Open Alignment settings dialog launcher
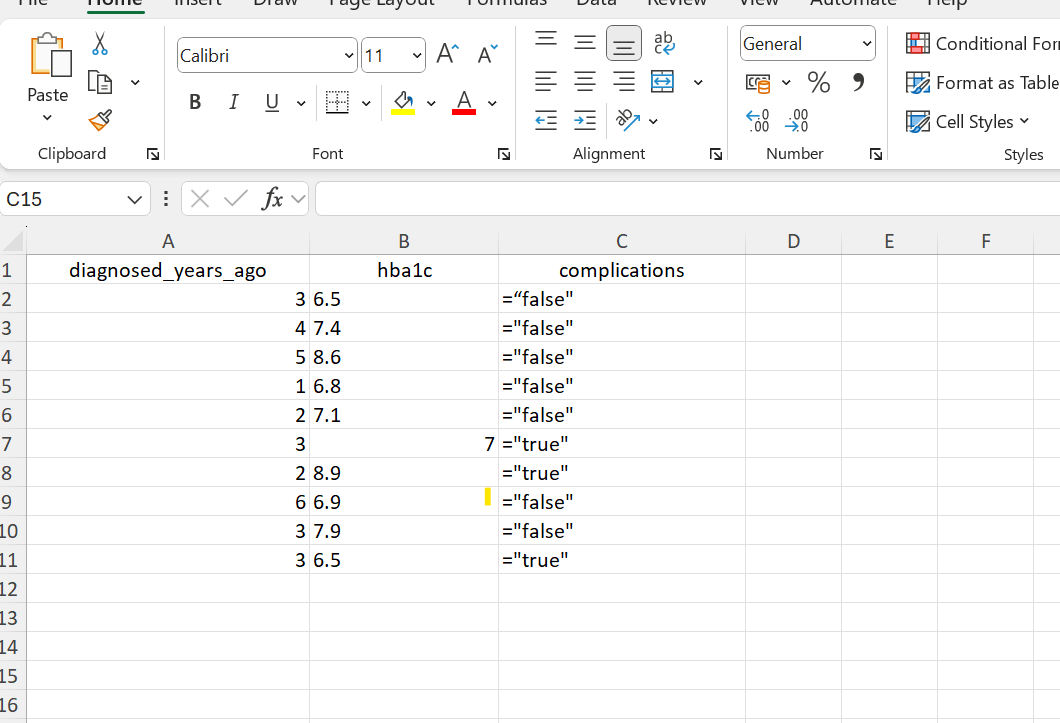 tap(716, 154)
